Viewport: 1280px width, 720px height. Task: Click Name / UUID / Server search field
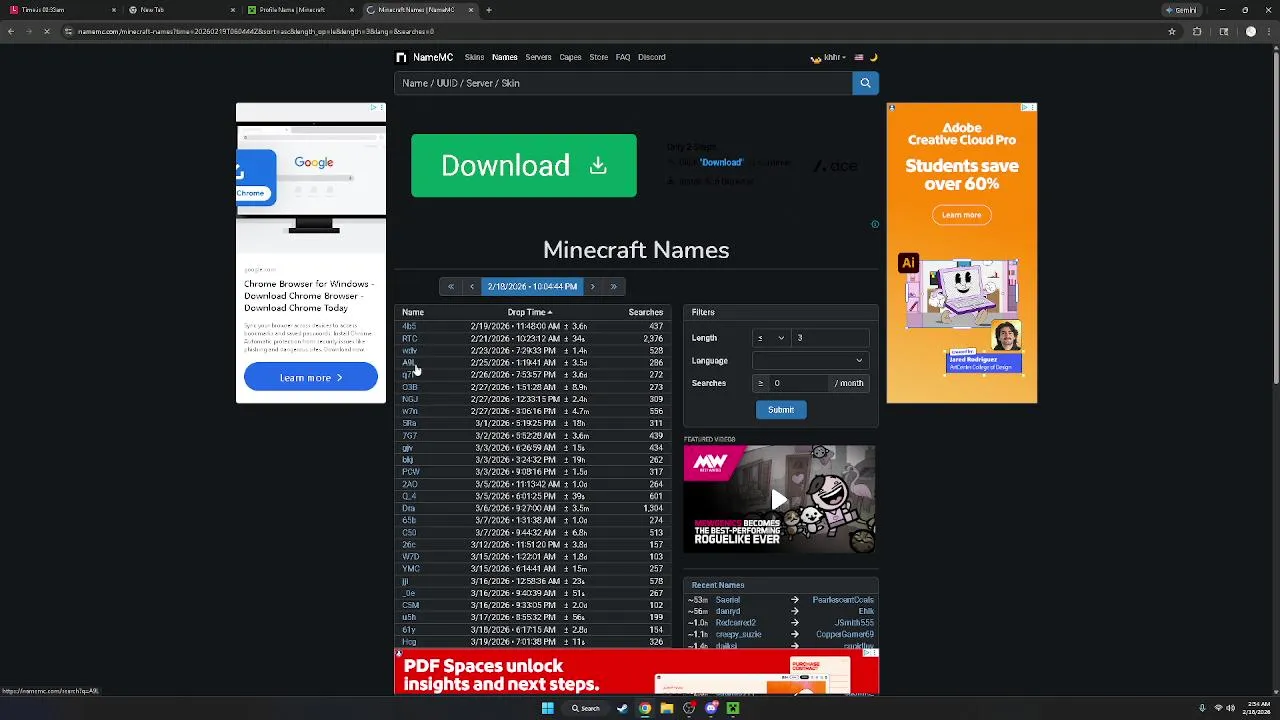623,83
